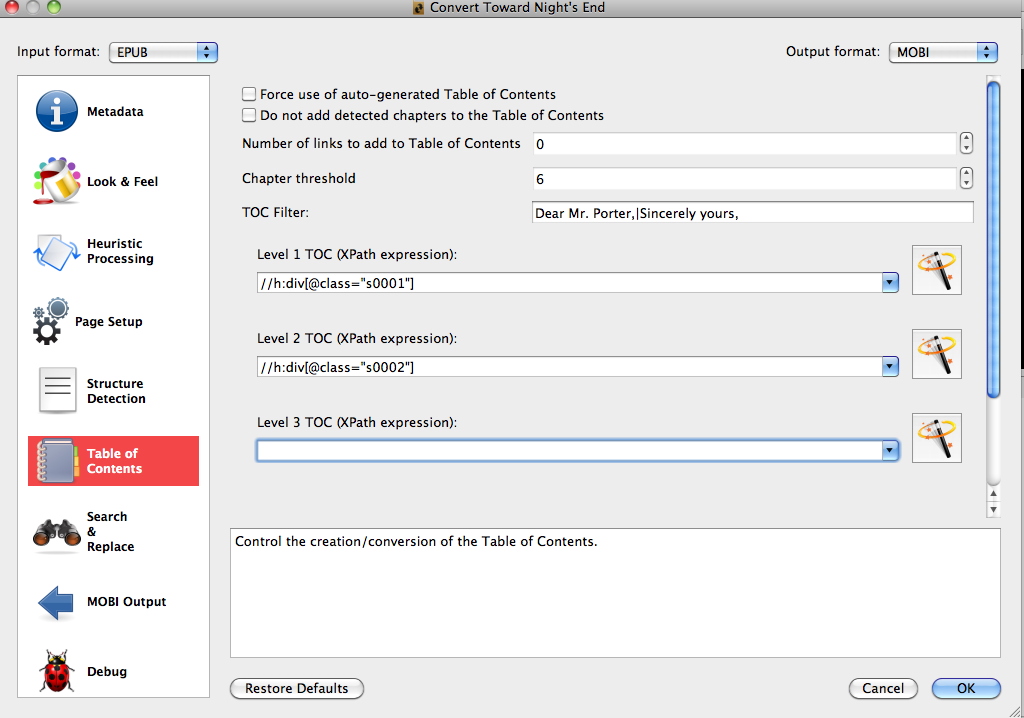Launch XPath wizard for Level 3 TOC

coord(937,438)
